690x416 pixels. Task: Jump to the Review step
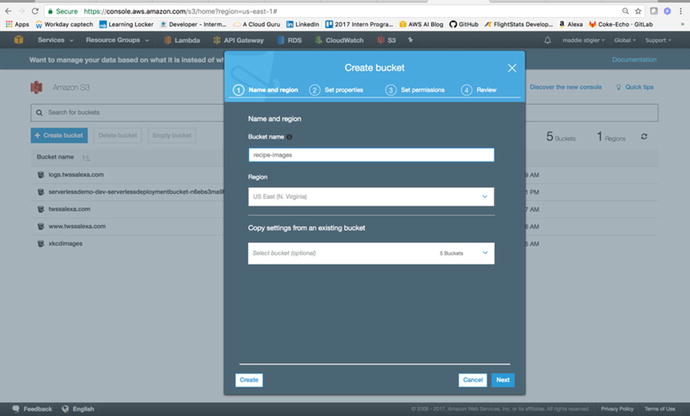click(480, 90)
